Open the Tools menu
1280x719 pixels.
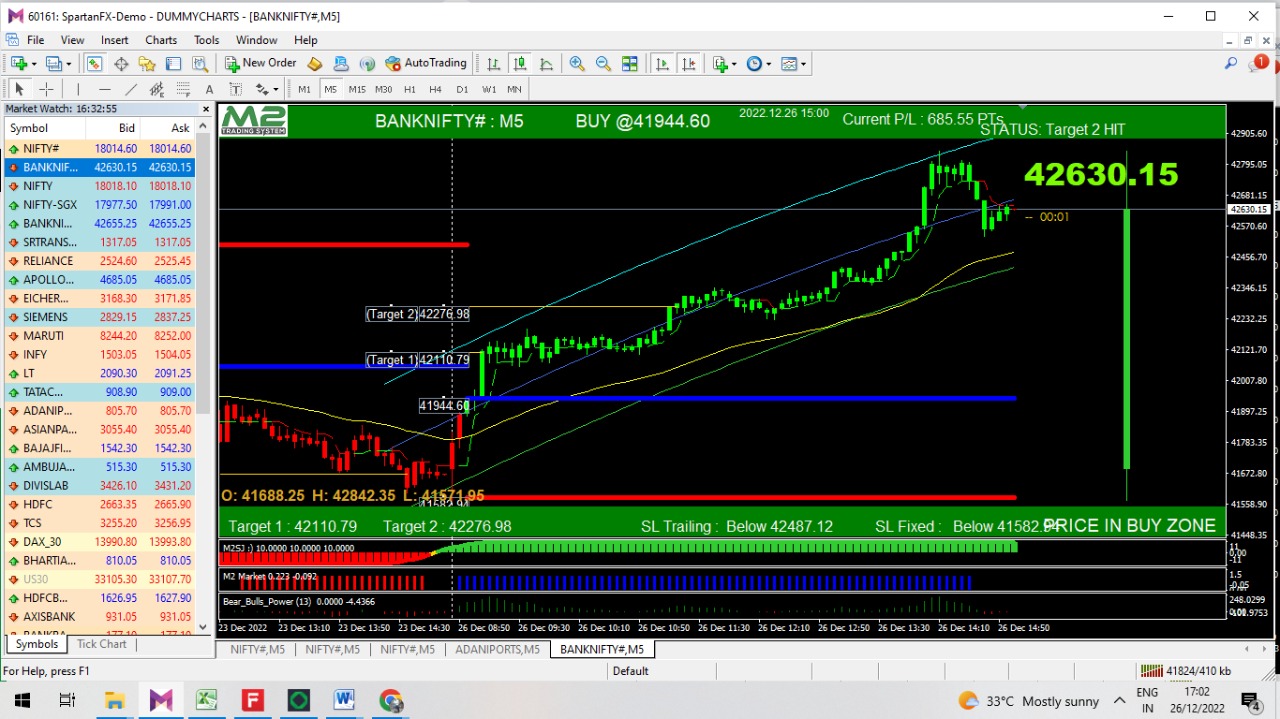(x=207, y=40)
